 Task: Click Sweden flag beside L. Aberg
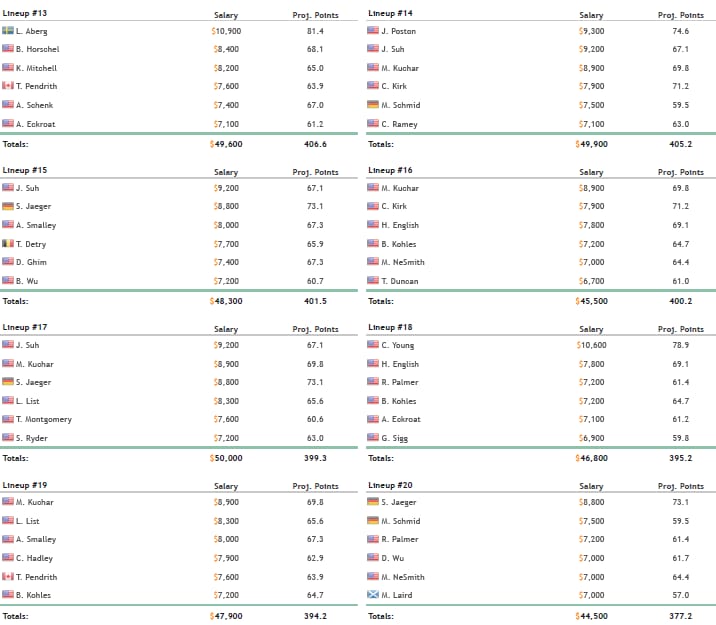[8, 31]
